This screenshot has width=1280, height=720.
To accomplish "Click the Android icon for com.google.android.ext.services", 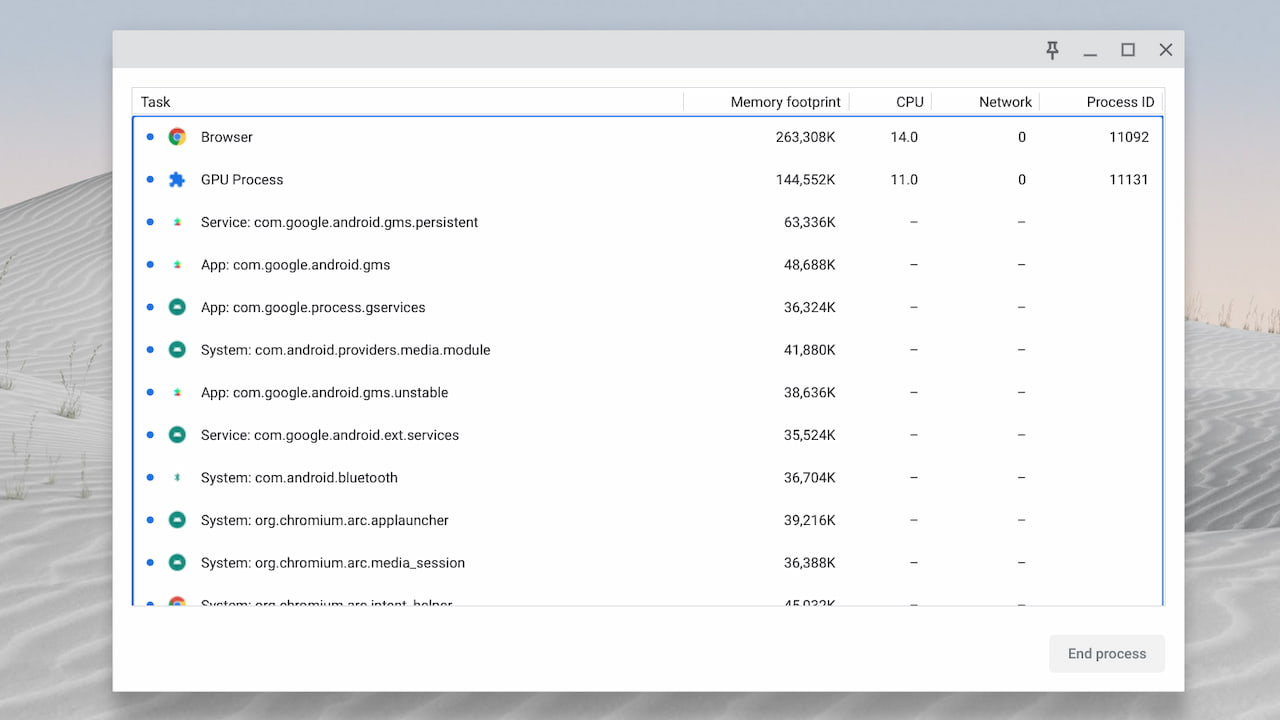I will (x=177, y=435).
